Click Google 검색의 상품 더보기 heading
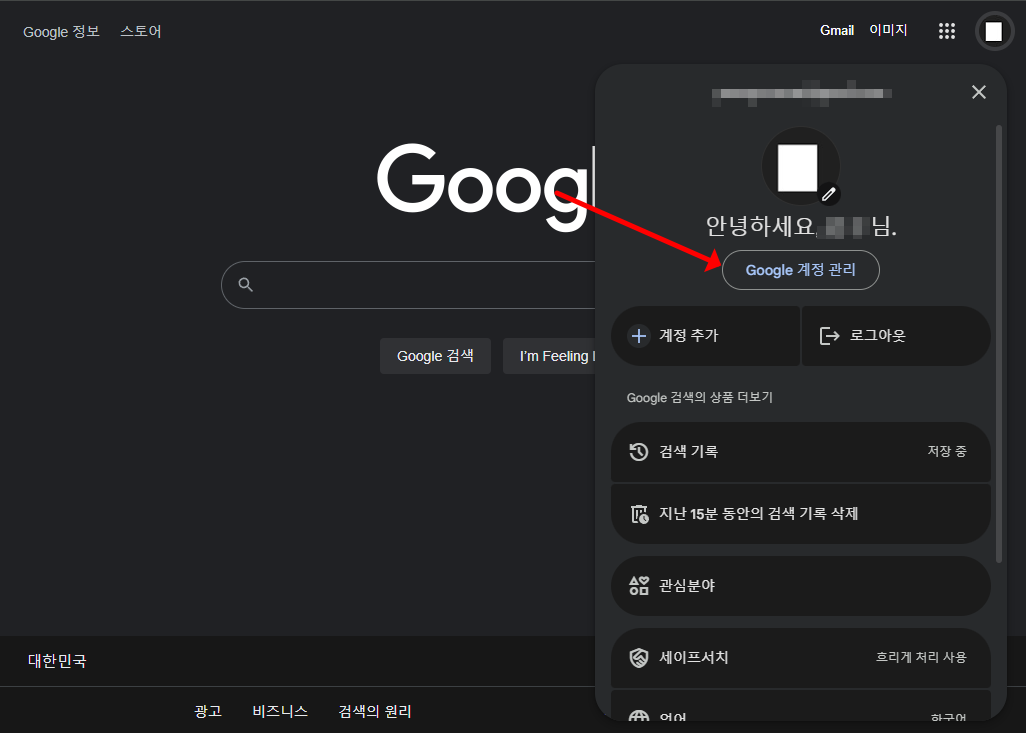The height and width of the screenshot is (733, 1026). pos(699,397)
